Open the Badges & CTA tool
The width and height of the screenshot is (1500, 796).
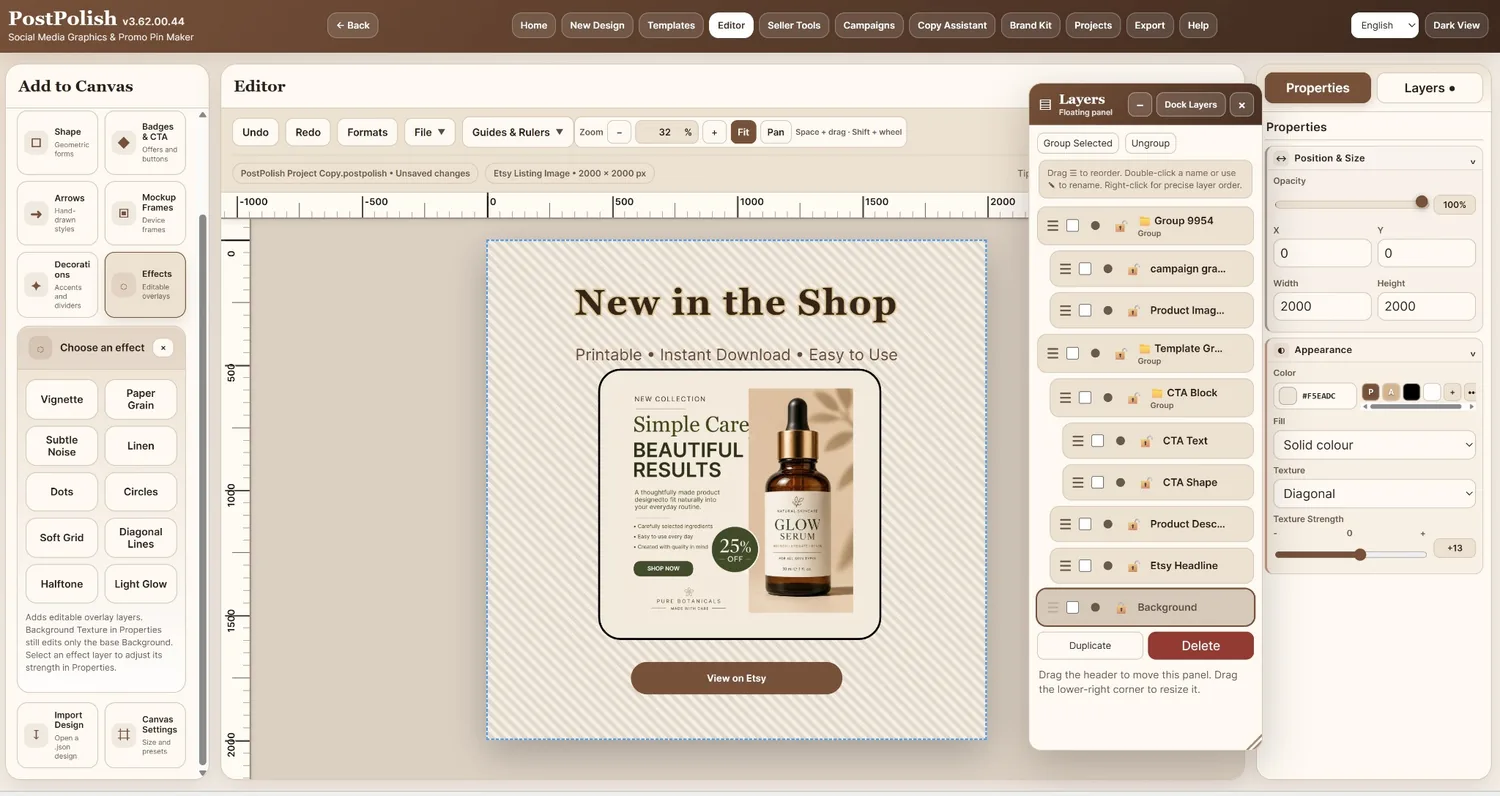[x=145, y=143]
